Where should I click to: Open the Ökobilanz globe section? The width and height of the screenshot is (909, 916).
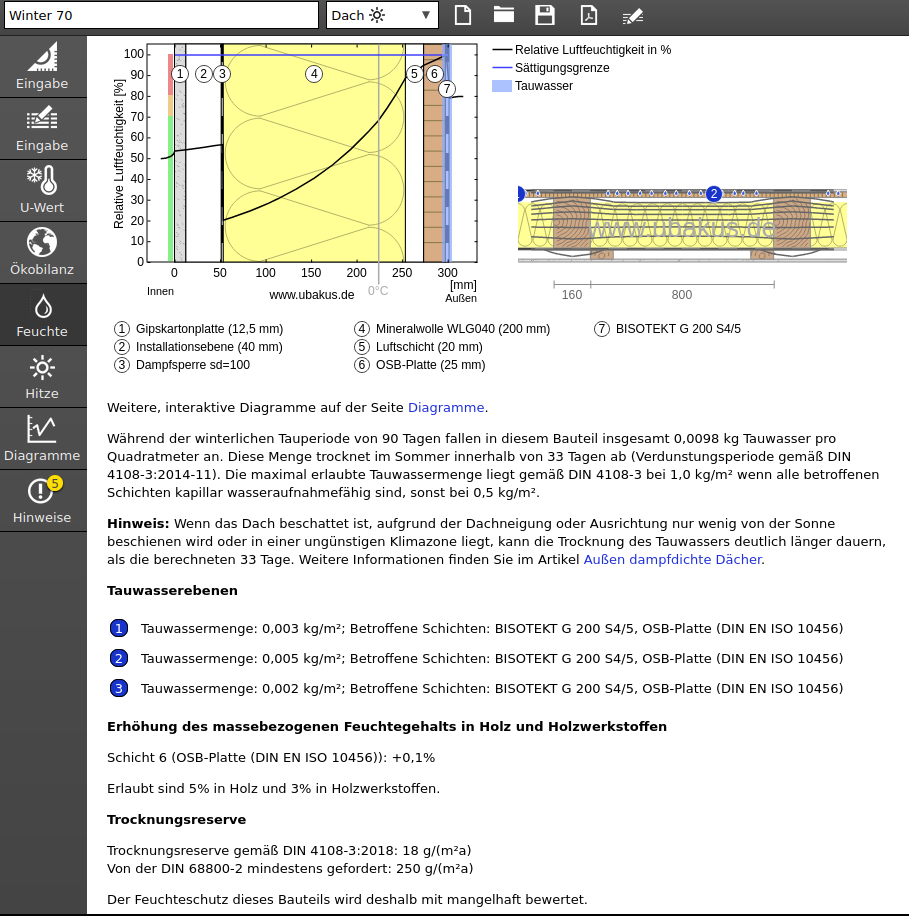pyautogui.click(x=42, y=252)
